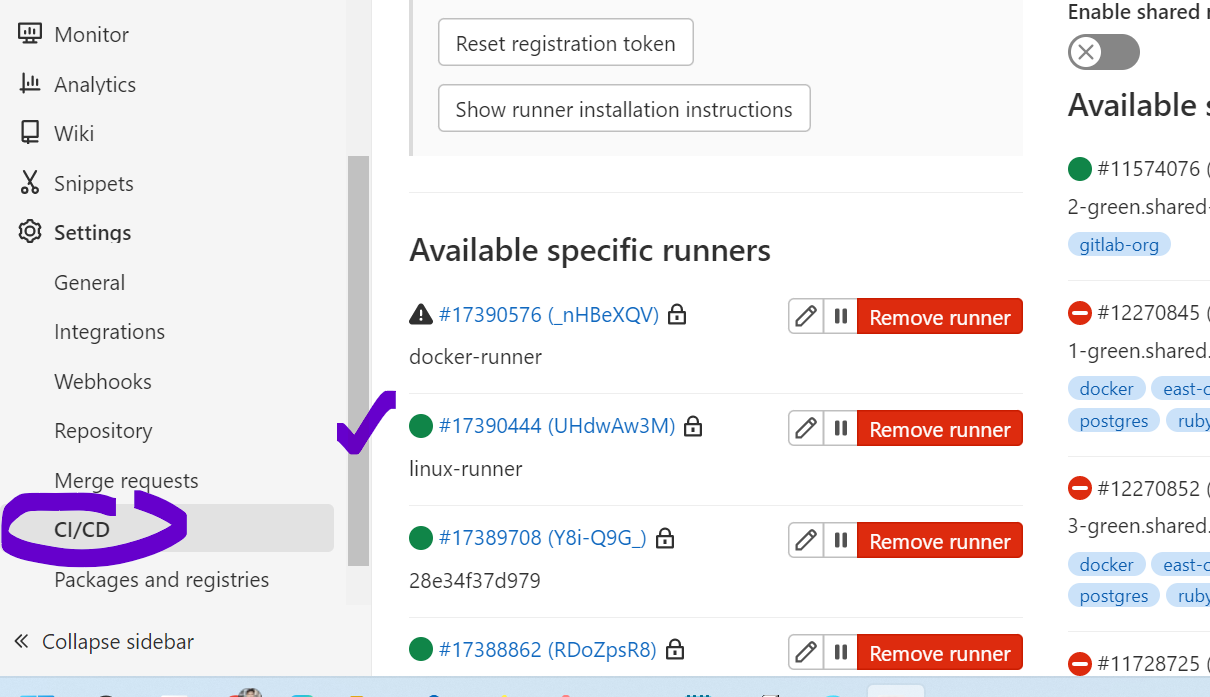
Task: Click Reset registration token
Action: (565, 42)
